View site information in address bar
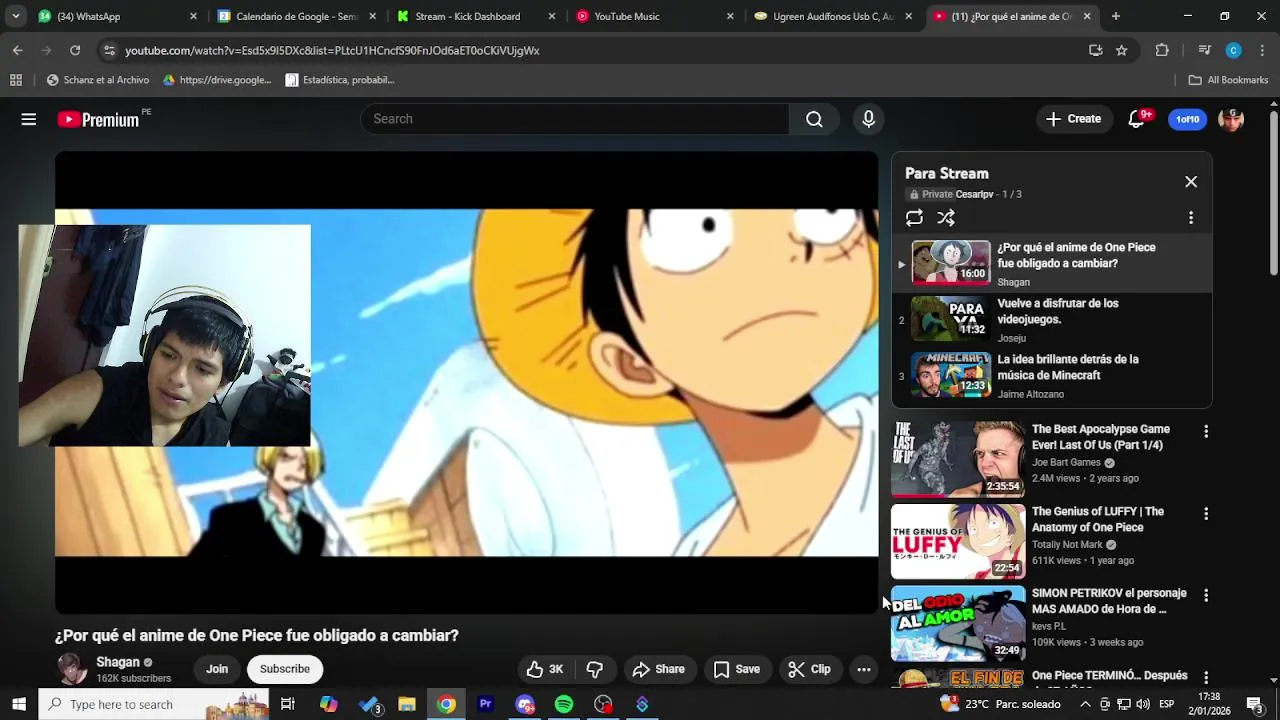 [x=108, y=50]
